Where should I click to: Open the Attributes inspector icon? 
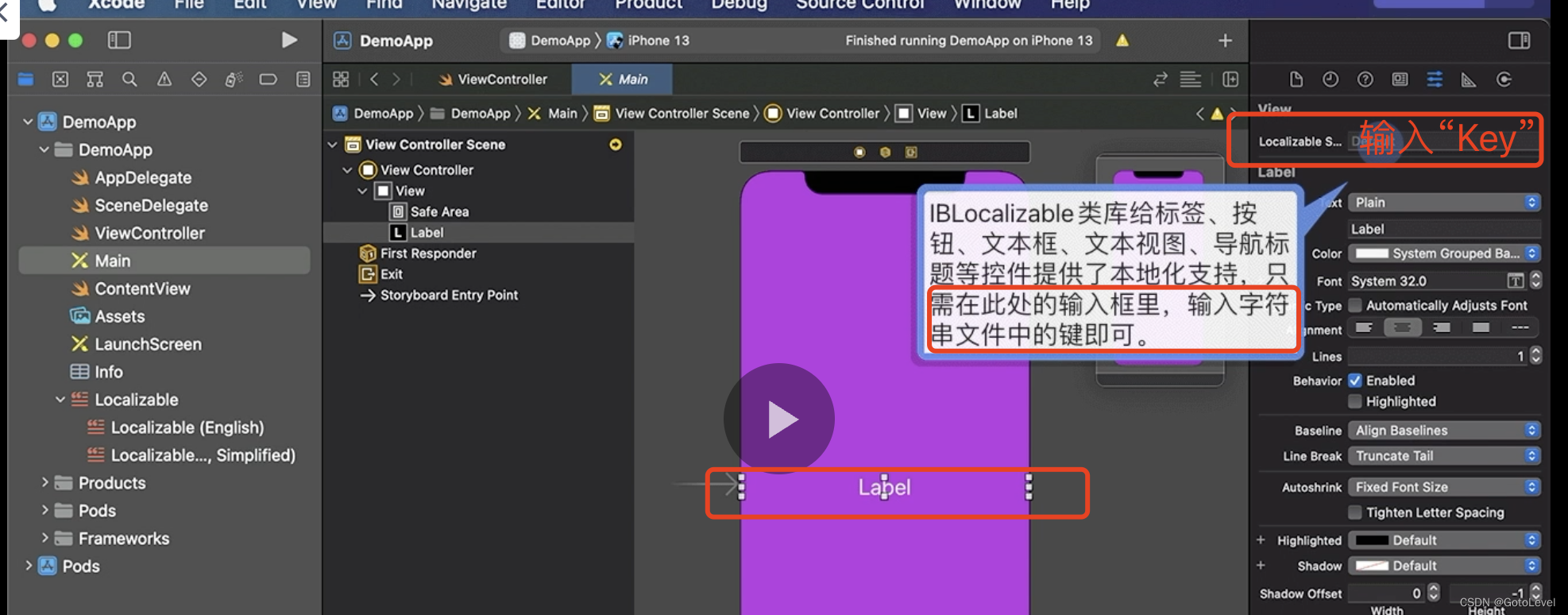(1435, 79)
